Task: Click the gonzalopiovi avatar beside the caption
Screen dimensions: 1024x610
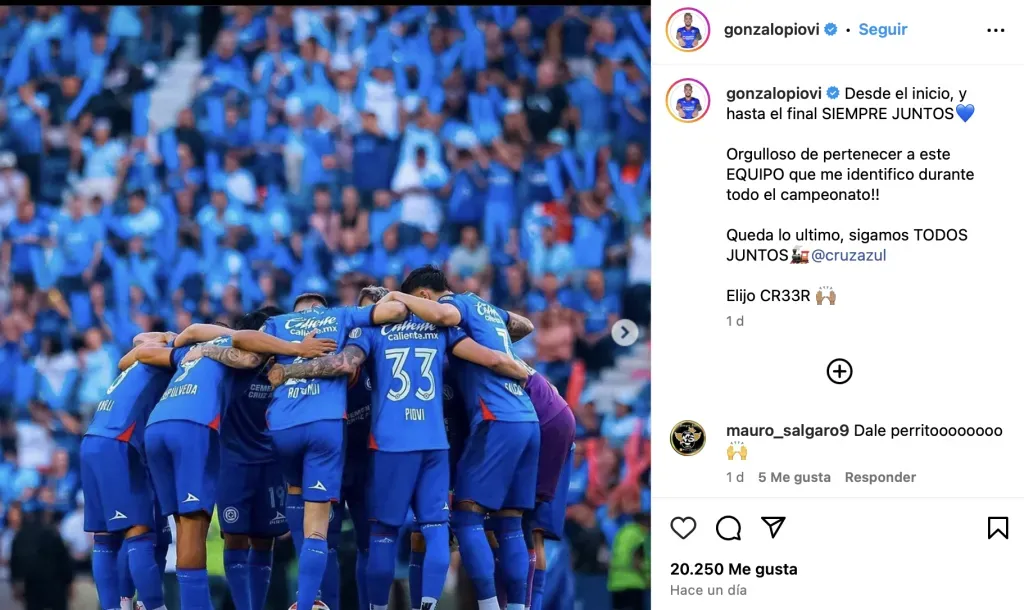Action: tap(688, 101)
